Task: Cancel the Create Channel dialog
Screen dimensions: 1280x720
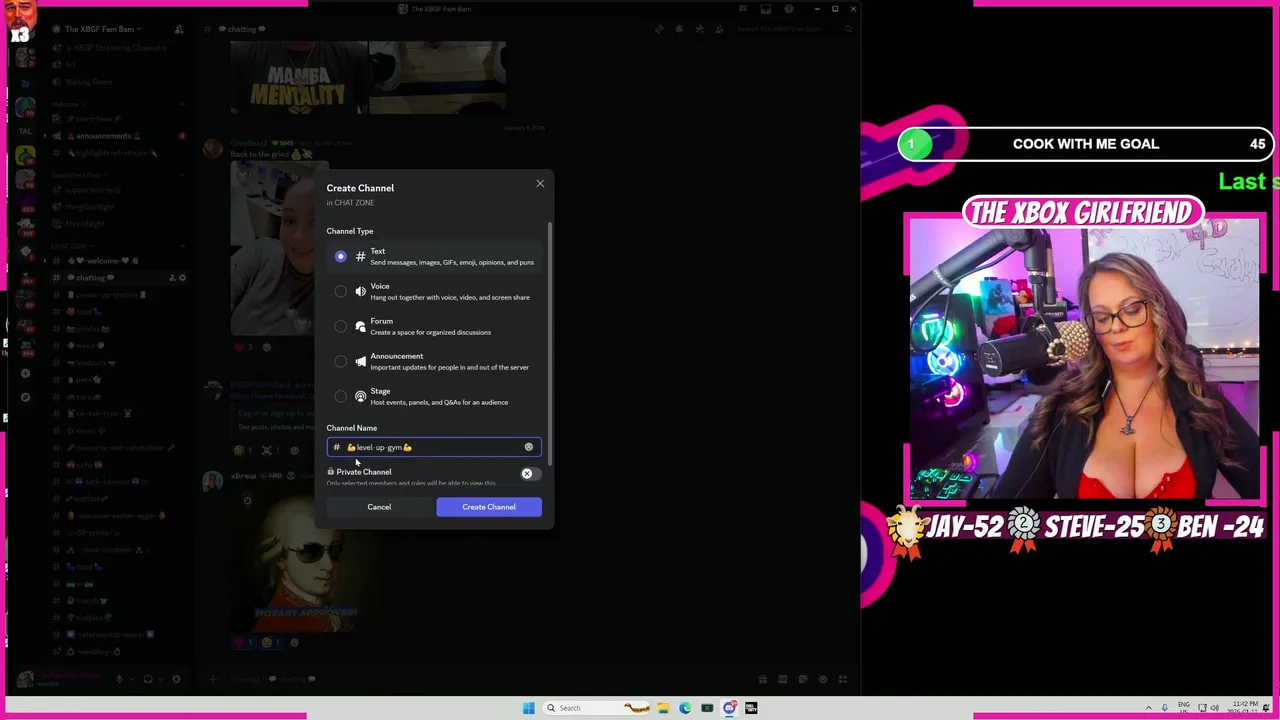Action: [379, 507]
